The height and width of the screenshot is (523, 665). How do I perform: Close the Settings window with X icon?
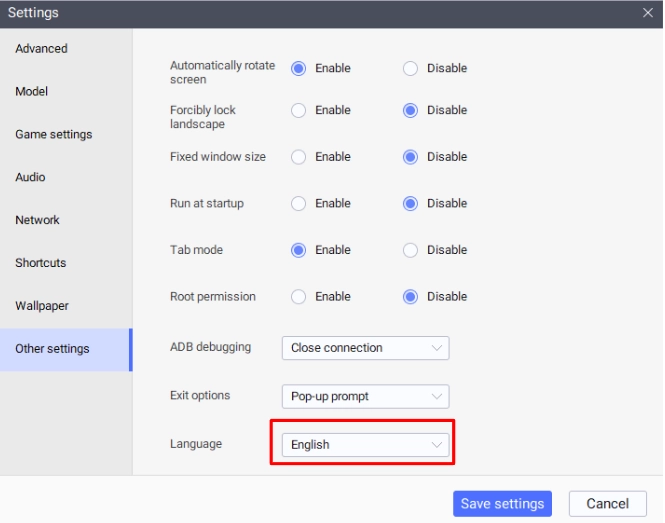coord(648,13)
